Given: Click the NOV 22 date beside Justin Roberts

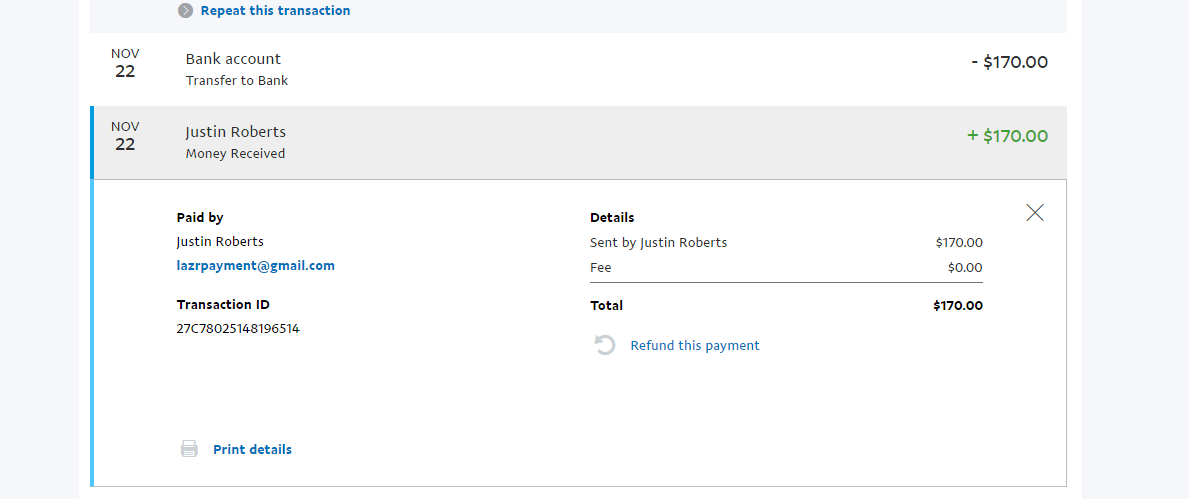Looking at the screenshot, I should tap(125, 136).
